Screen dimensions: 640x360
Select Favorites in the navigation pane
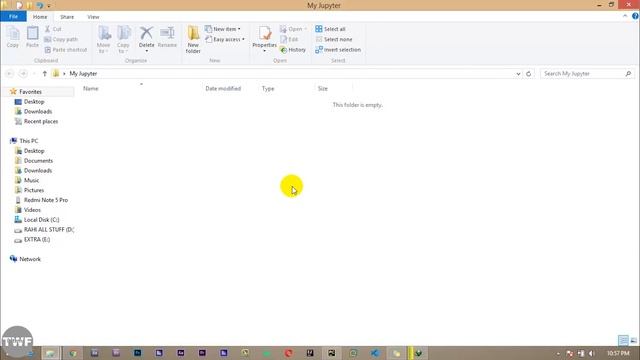click(x=30, y=92)
